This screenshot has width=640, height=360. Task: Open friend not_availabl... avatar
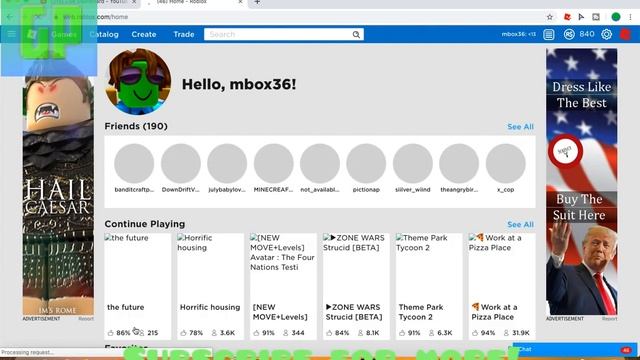[x=320, y=163]
